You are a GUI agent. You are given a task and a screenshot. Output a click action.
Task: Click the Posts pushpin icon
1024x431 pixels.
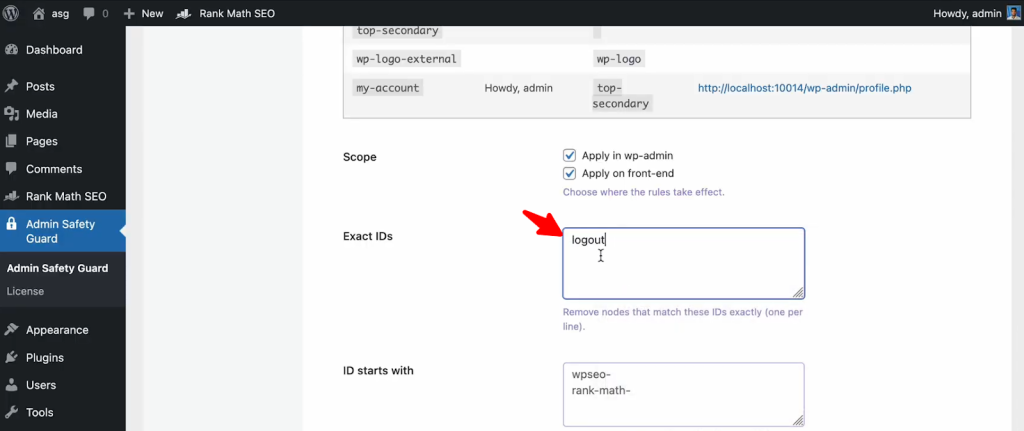[12, 87]
